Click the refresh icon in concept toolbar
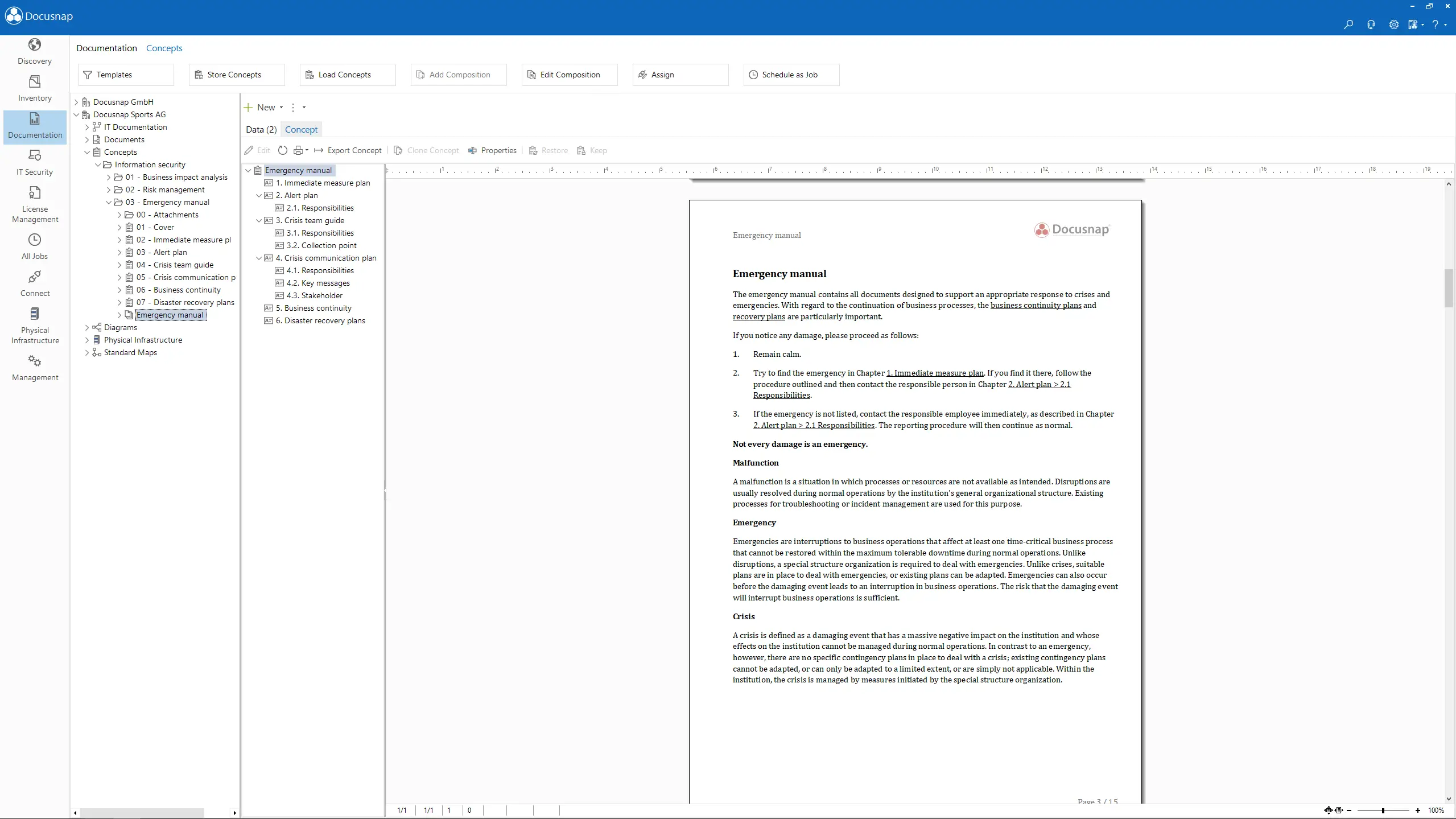Viewport: 1456px width, 819px height. click(283, 150)
